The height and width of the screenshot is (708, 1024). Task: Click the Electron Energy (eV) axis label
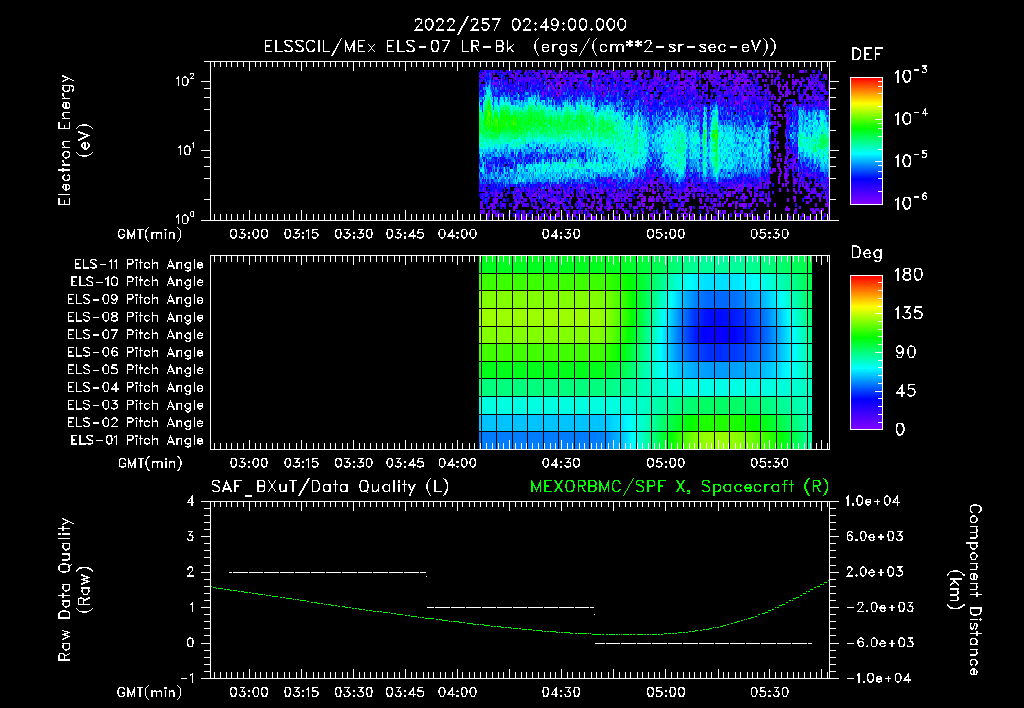pos(74,140)
